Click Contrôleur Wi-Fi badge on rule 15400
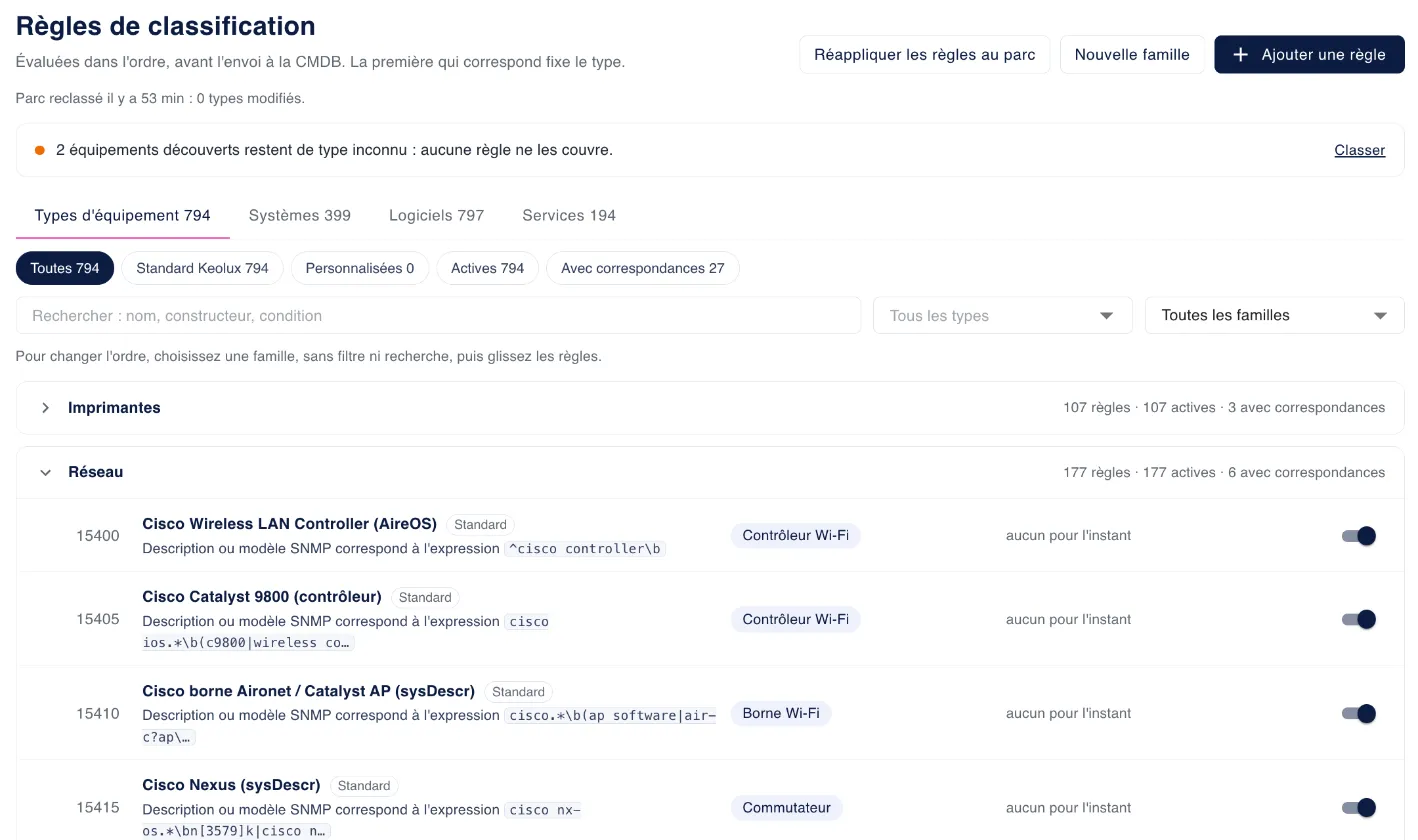The height and width of the screenshot is (840, 1418). point(796,536)
